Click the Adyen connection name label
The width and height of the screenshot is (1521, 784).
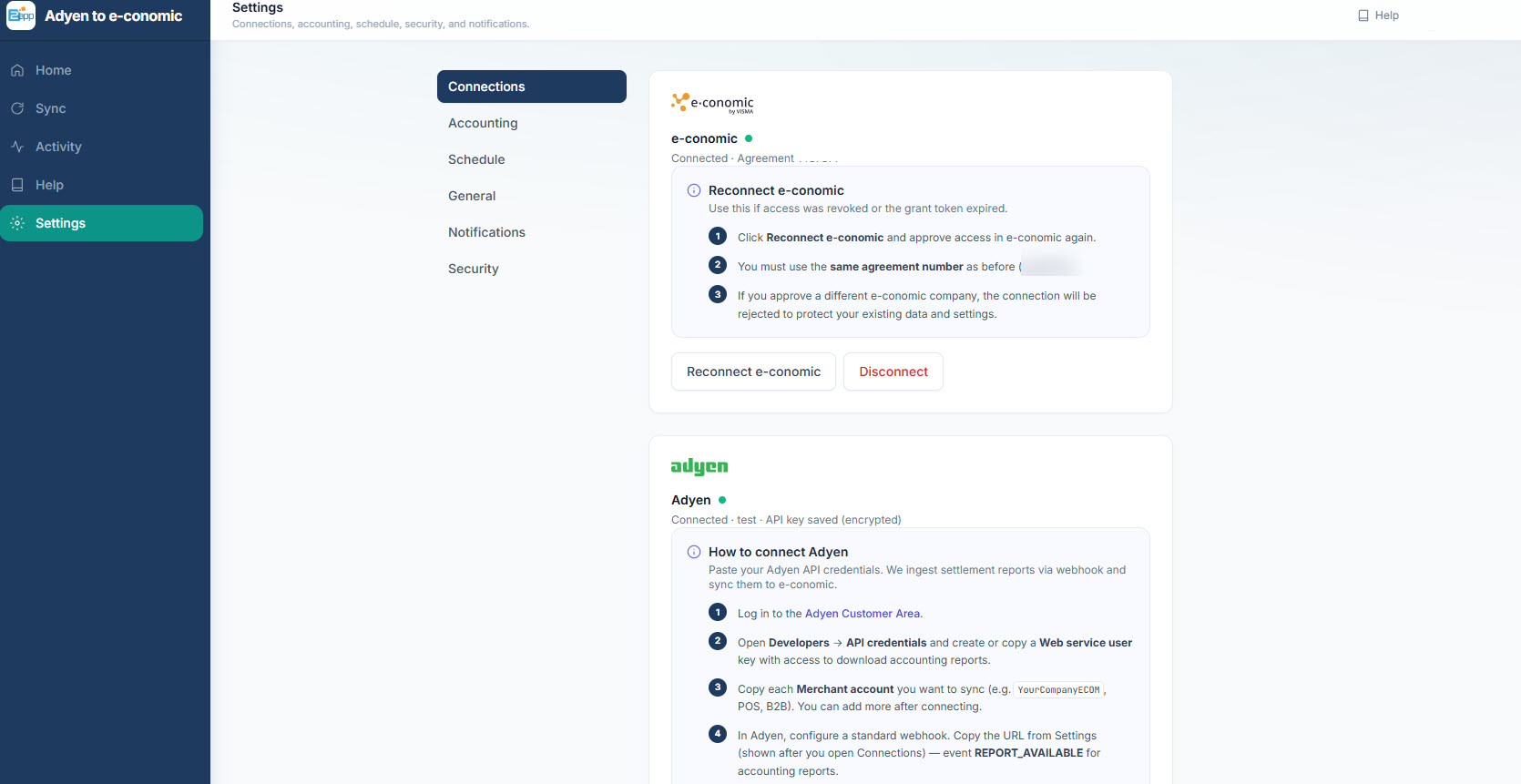point(691,500)
